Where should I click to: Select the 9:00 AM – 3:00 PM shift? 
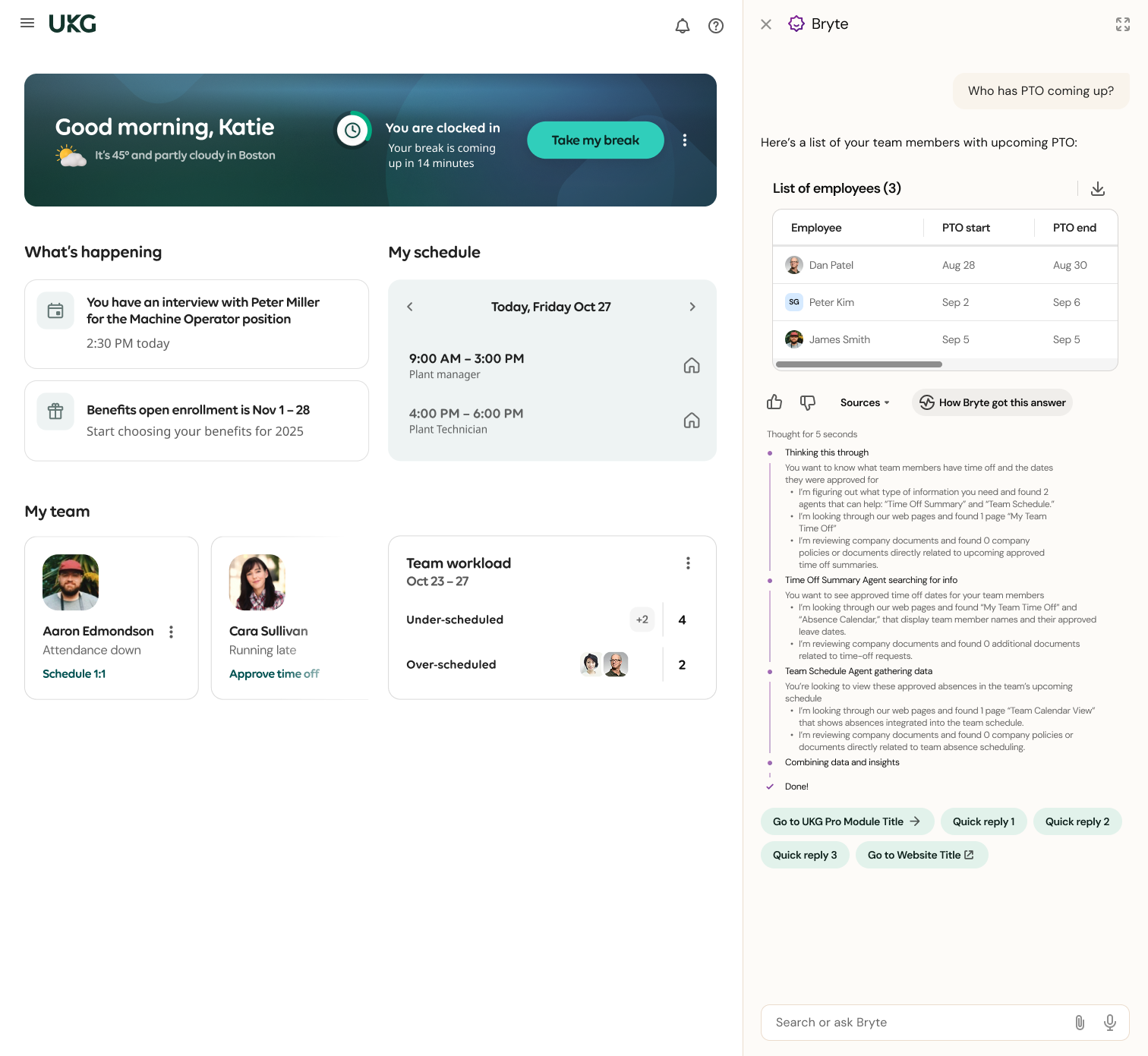click(553, 366)
